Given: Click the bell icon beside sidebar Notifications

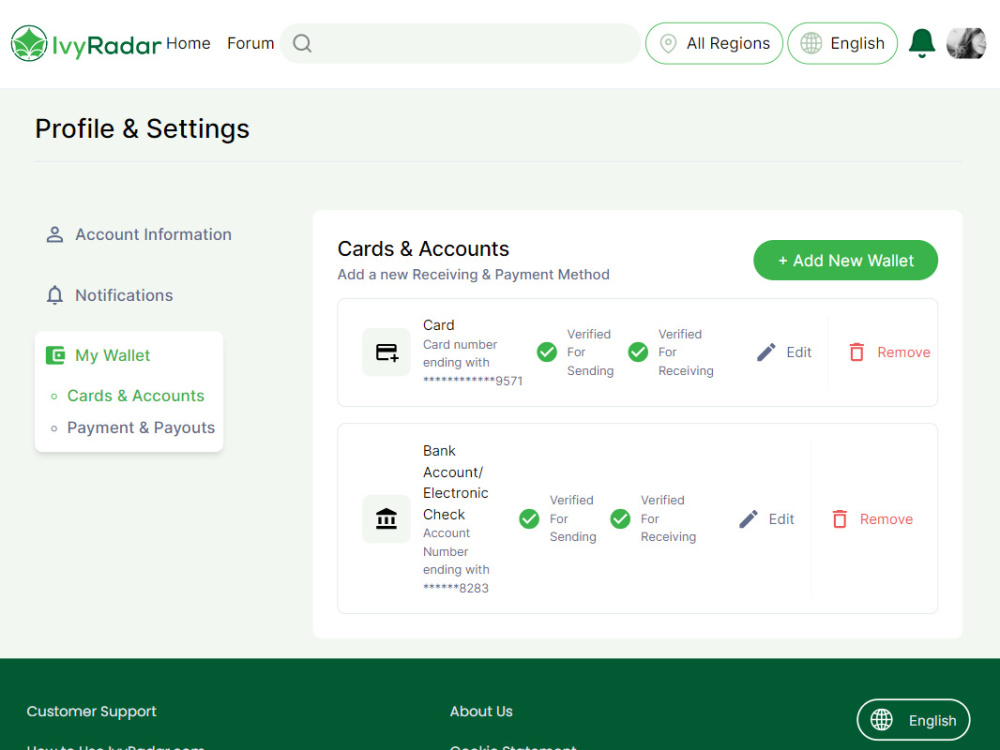Looking at the screenshot, I should 55,295.
